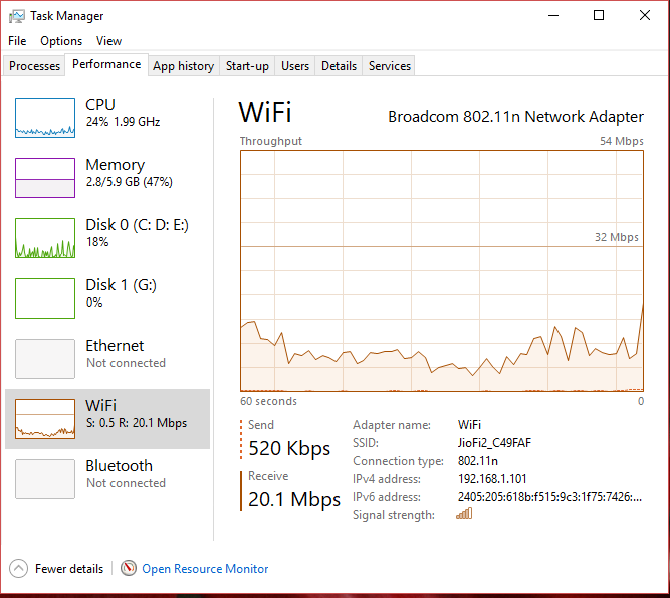Switch to the Processes tab

pos(34,66)
